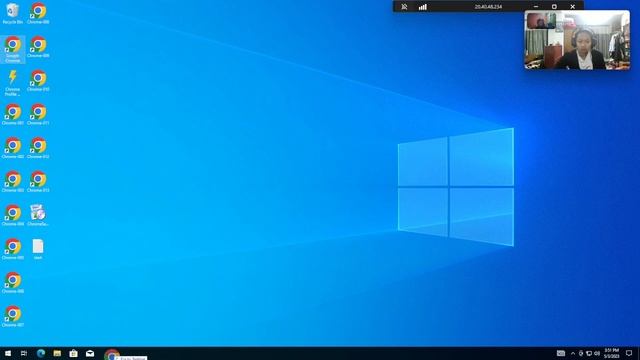640x360 pixels.
Task: Select the Chrome-002 desktop shortcut
Action: click(x=13, y=148)
